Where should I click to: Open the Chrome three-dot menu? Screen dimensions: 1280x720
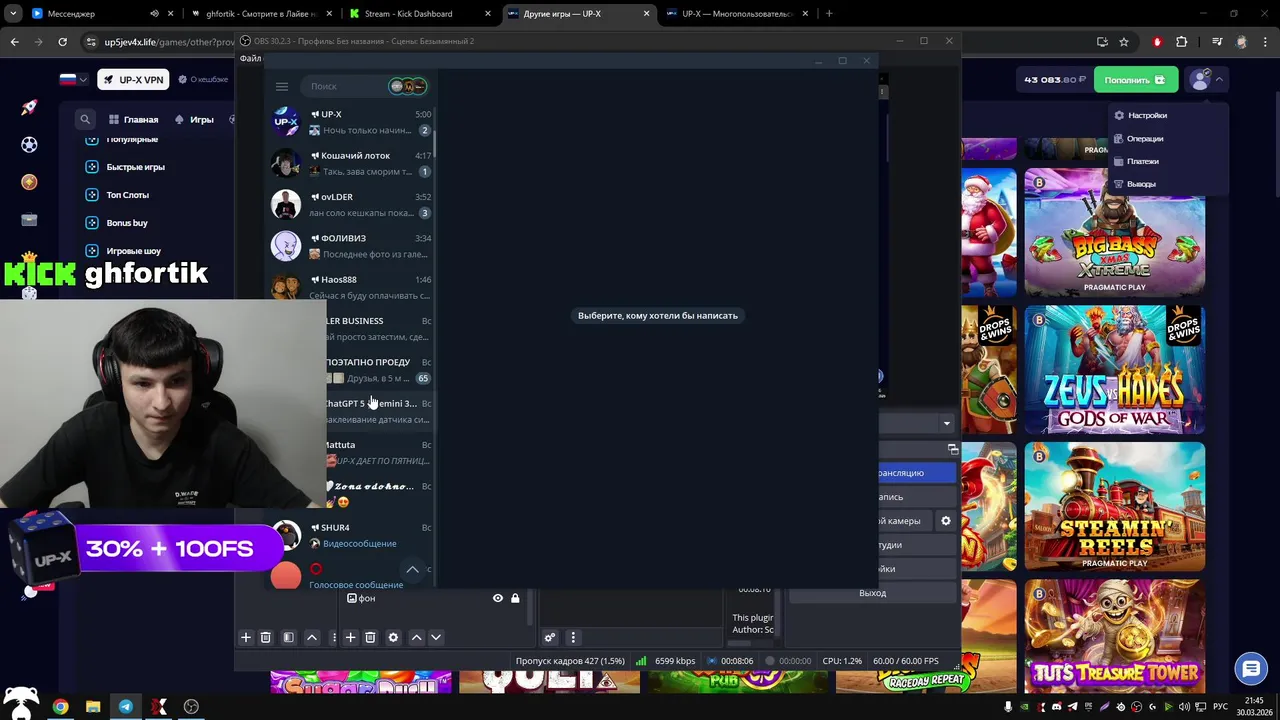click(x=1266, y=42)
